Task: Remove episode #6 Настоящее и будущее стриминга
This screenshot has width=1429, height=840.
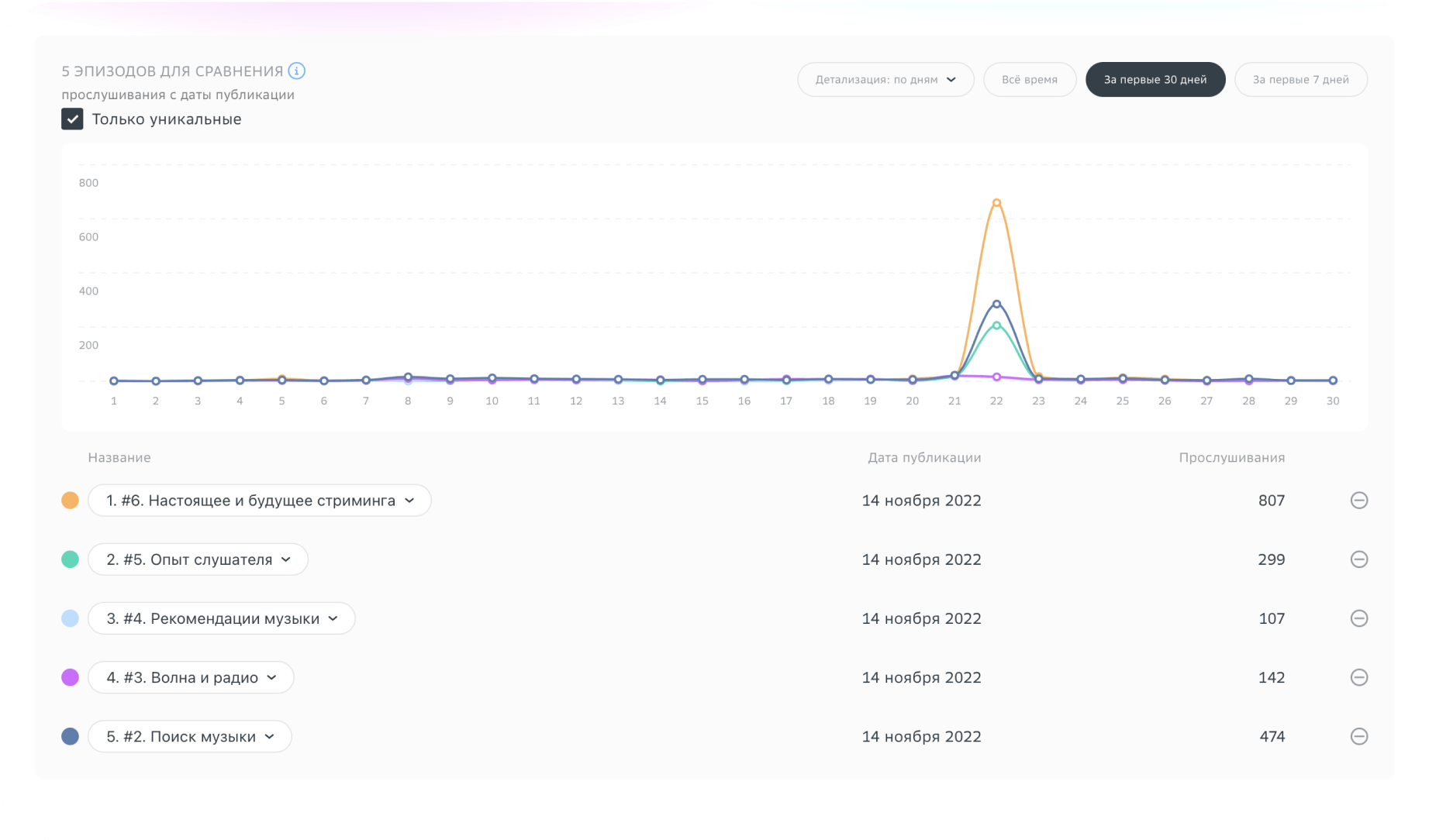Action: click(x=1358, y=501)
